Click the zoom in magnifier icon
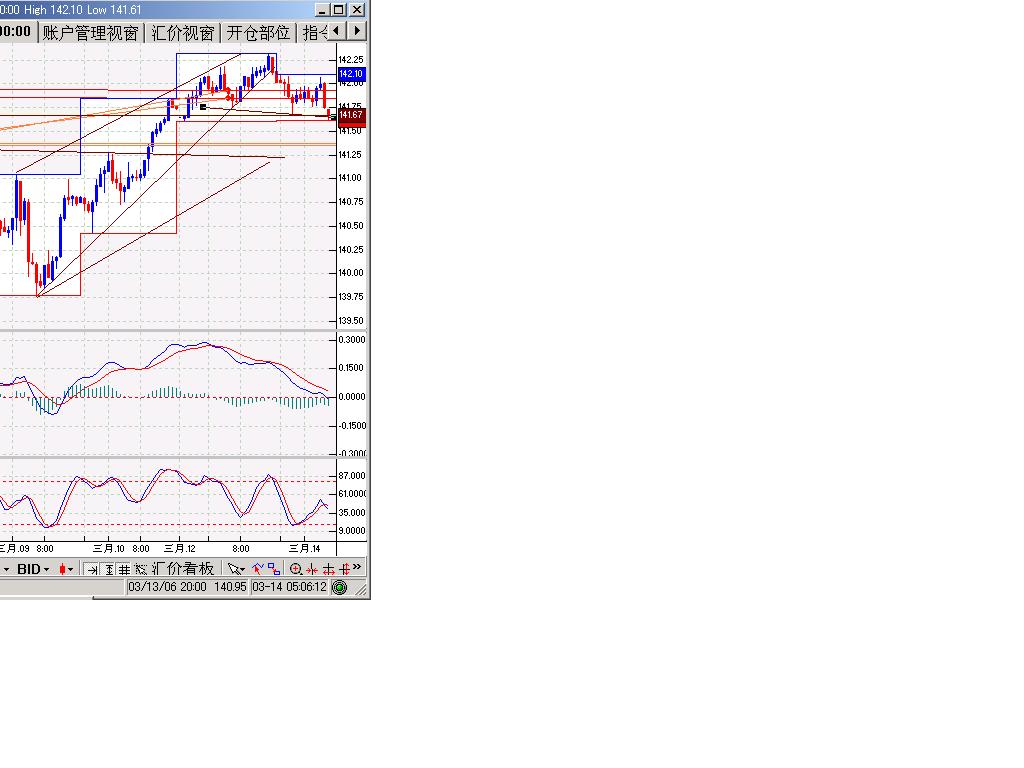The height and width of the screenshot is (768, 1024). click(296, 569)
